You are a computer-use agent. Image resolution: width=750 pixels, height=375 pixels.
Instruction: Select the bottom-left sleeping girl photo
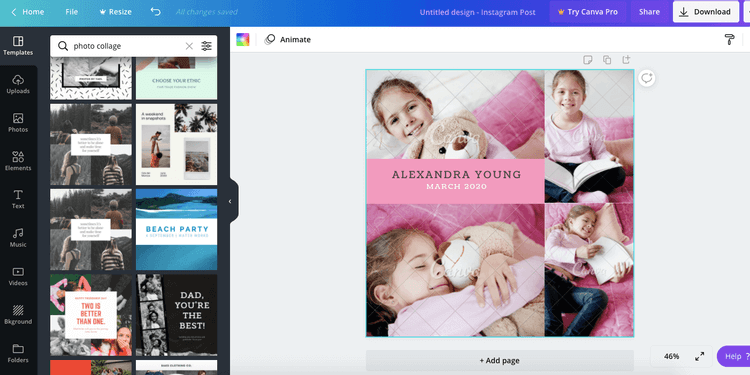pyautogui.click(x=455, y=270)
